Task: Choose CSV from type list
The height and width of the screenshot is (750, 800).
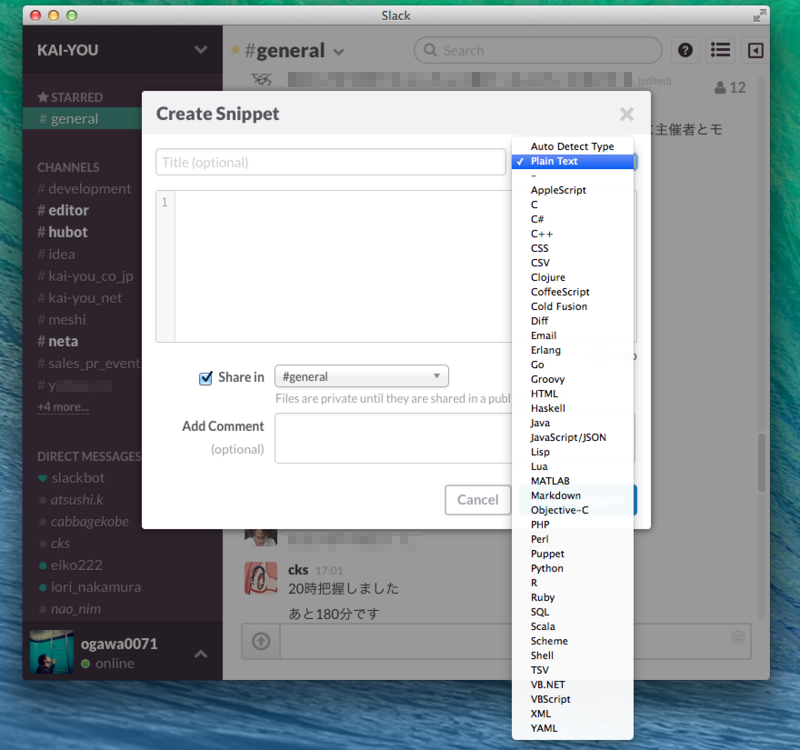Action: tap(572, 263)
